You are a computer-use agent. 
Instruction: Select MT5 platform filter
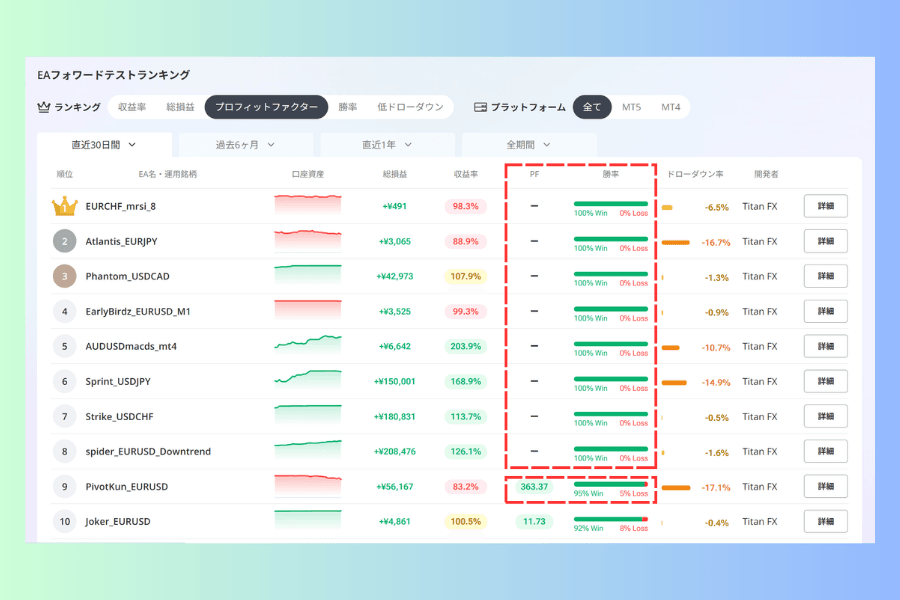(631, 107)
